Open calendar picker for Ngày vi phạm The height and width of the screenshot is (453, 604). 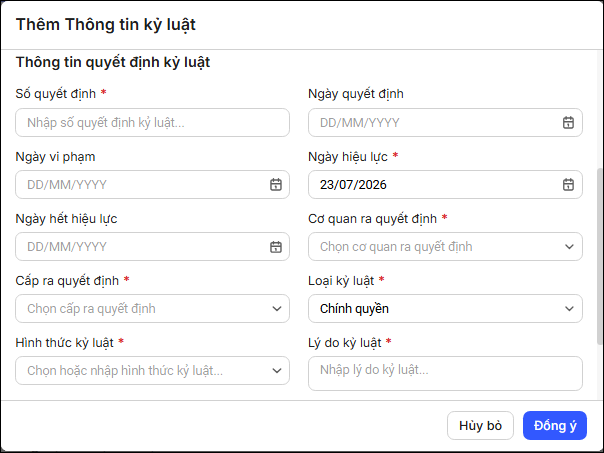[275, 185]
